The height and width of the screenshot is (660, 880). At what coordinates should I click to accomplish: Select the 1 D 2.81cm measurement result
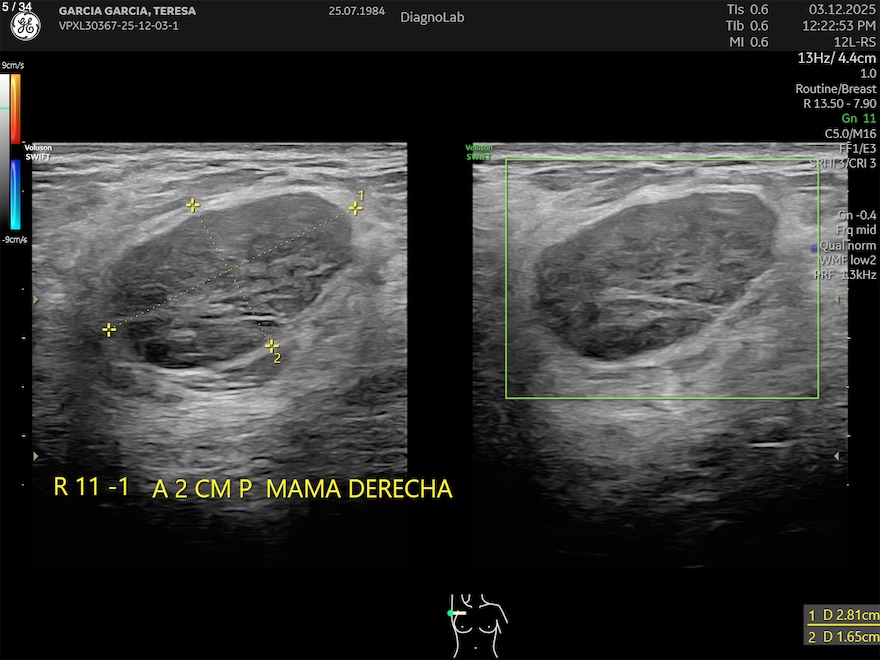842,615
